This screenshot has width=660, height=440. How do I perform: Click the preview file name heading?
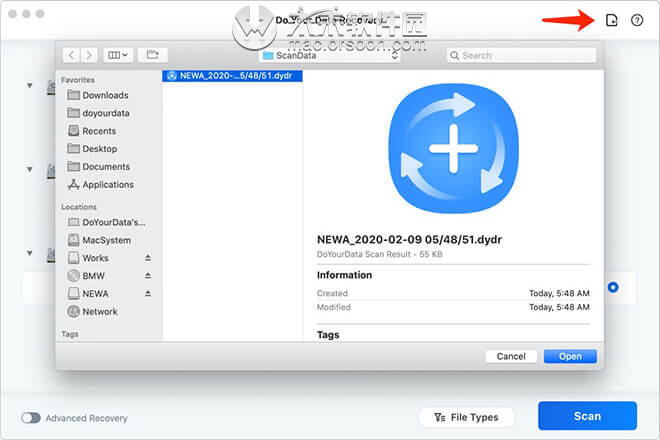[409, 240]
